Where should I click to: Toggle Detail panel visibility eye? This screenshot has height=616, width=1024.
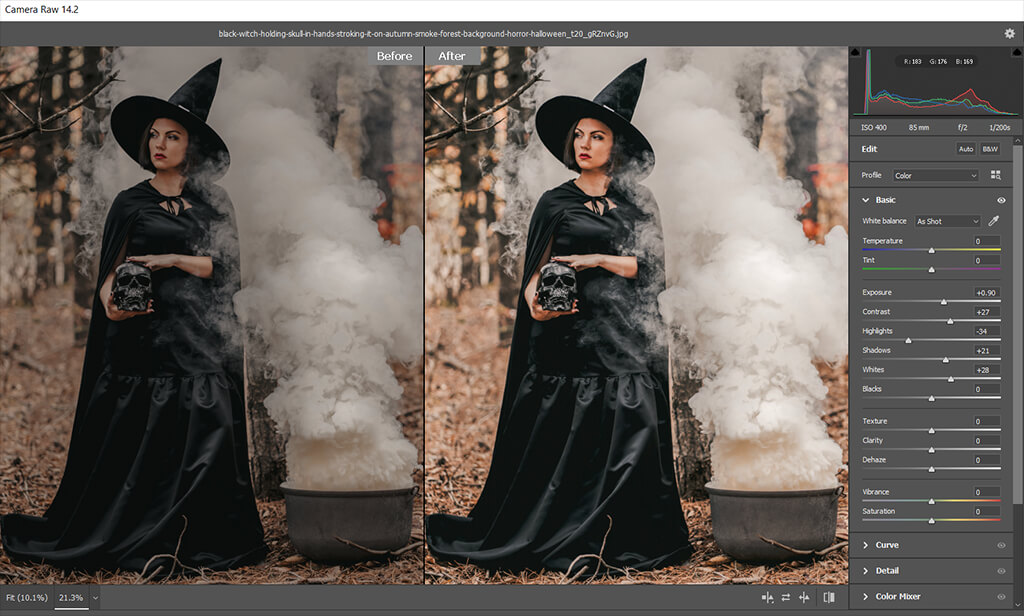coord(1001,571)
